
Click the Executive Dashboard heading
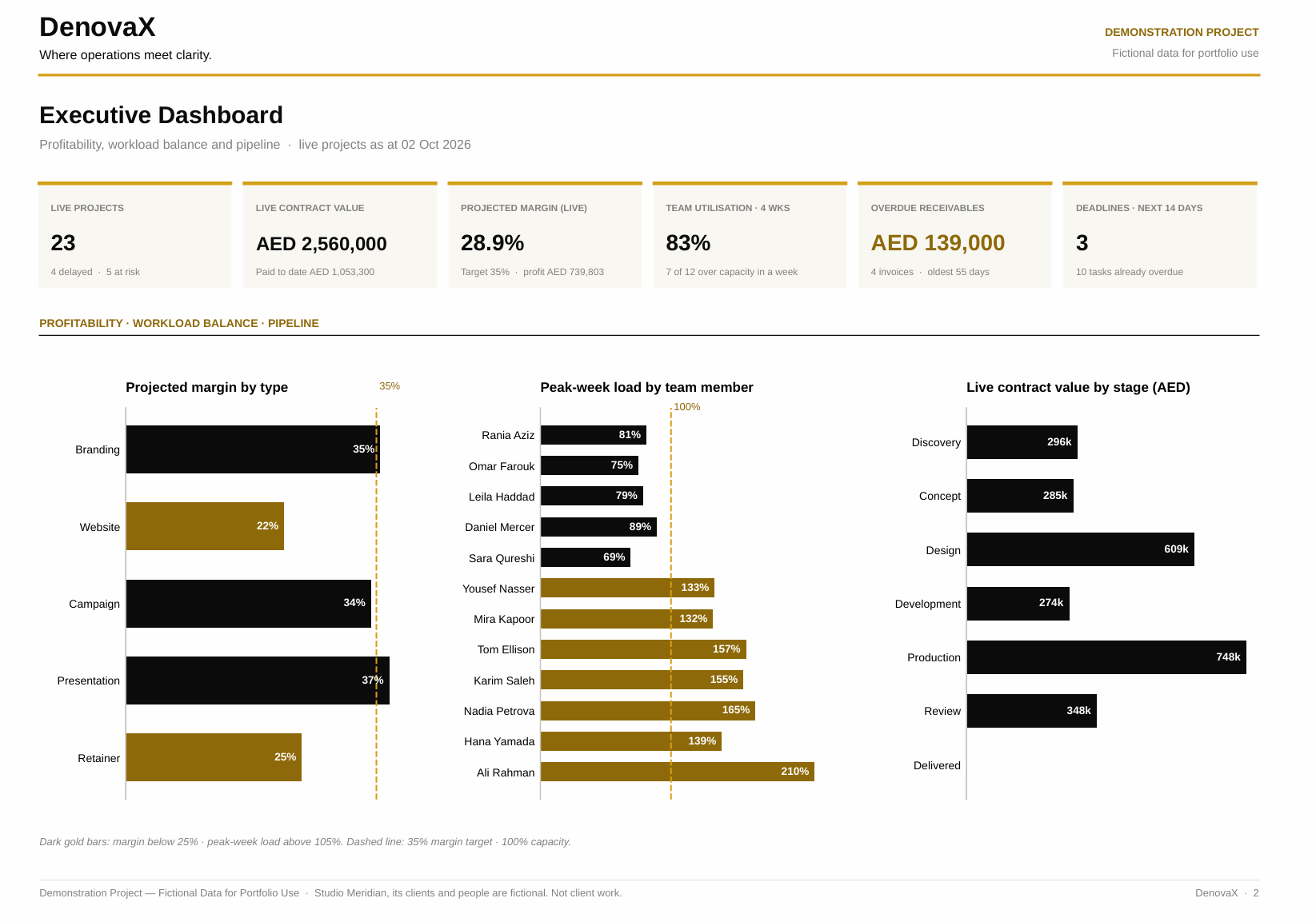[x=161, y=115]
